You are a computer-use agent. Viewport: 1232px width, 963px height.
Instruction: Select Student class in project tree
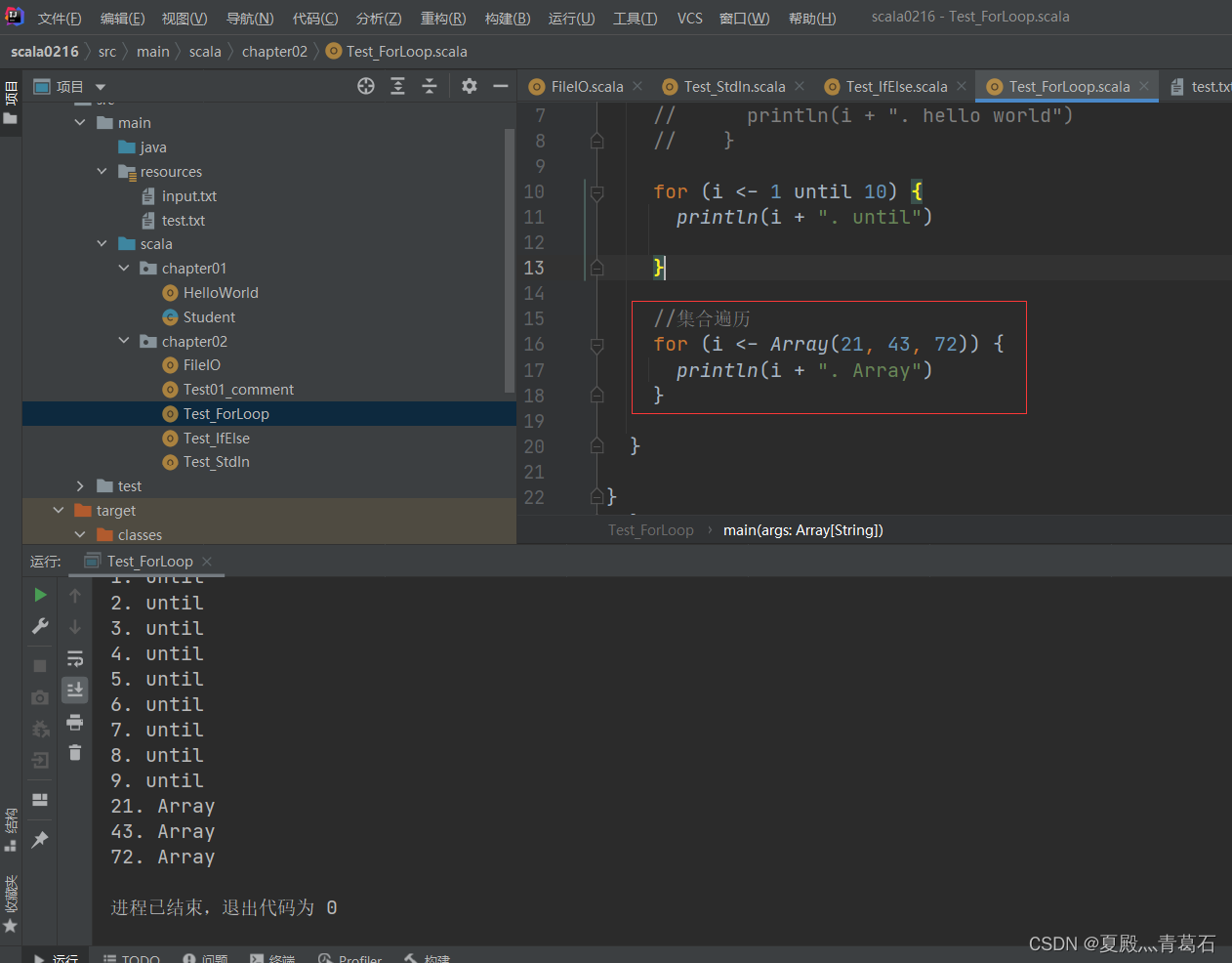click(209, 317)
